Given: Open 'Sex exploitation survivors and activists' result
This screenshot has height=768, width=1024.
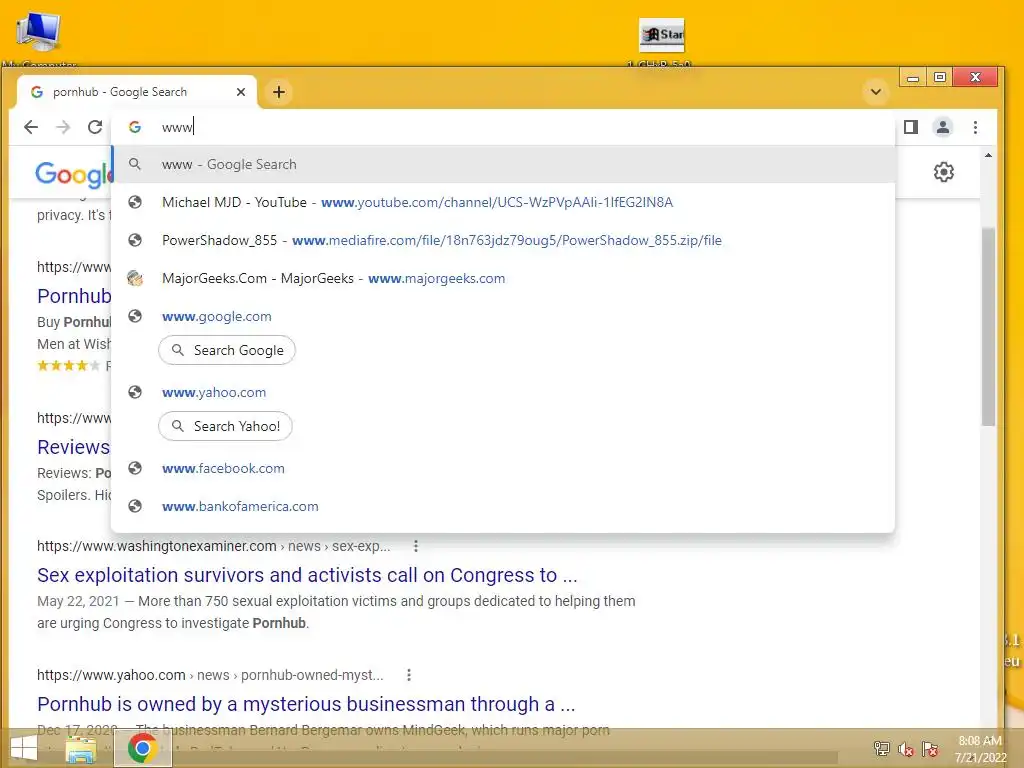Looking at the screenshot, I should tap(307, 575).
